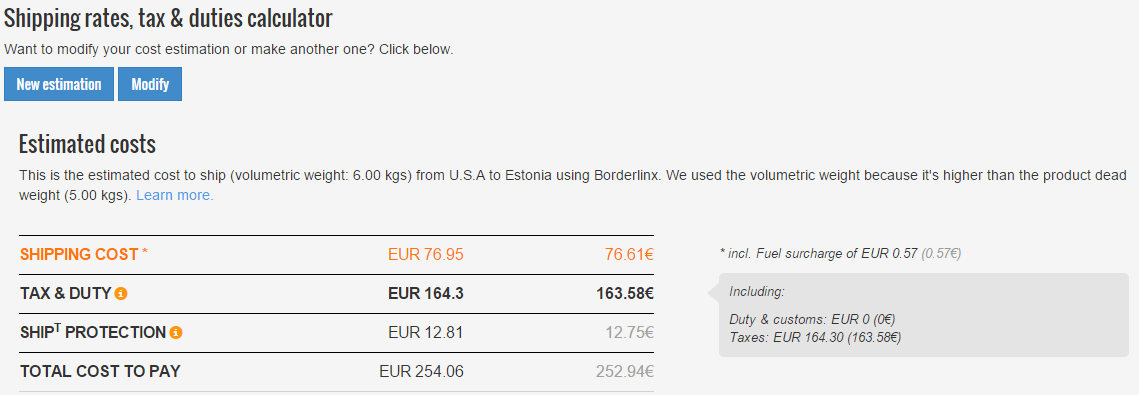Click the EUR 12.81 protection amount
Viewport: 1139px width, 395px height.
[426, 333]
